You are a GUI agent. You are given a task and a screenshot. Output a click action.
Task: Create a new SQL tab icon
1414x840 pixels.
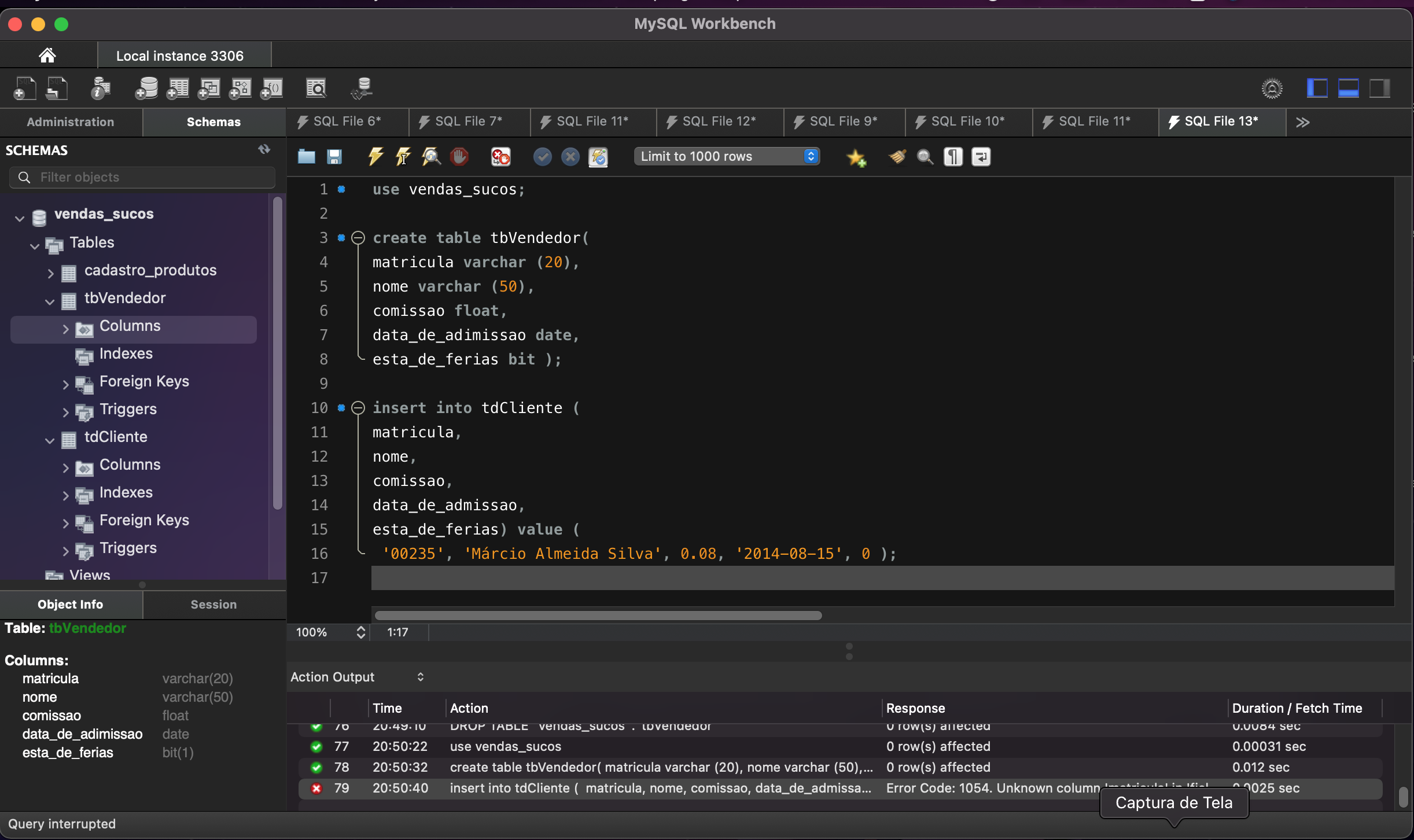pos(24,89)
